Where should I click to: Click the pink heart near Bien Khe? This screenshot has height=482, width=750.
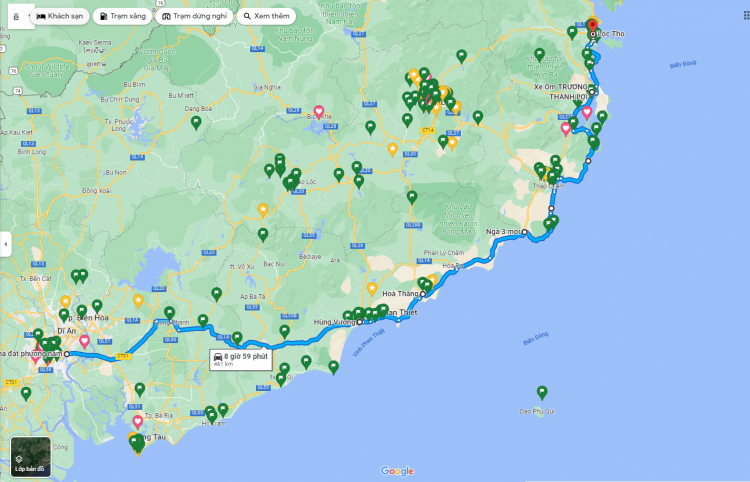coord(319,112)
